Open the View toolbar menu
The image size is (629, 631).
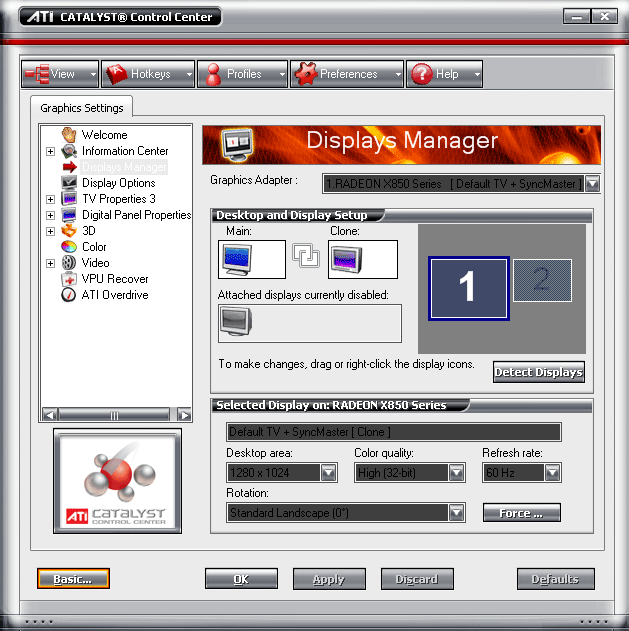pos(60,74)
